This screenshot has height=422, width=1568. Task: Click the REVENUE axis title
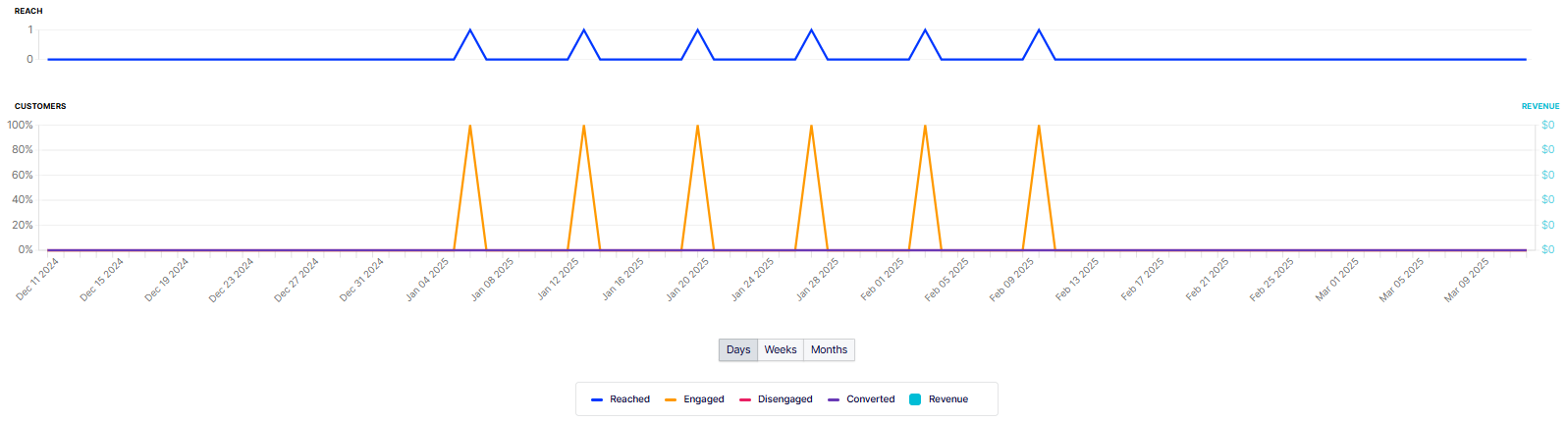coord(1540,106)
